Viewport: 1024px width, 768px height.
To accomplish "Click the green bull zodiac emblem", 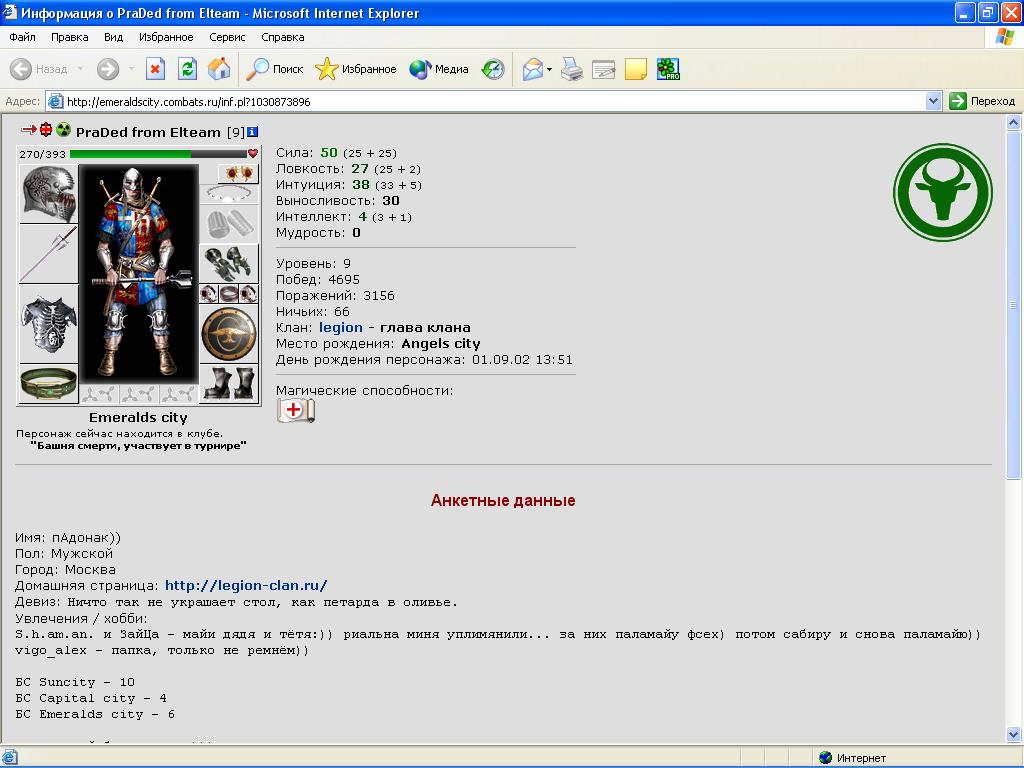I will [x=943, y=193].
